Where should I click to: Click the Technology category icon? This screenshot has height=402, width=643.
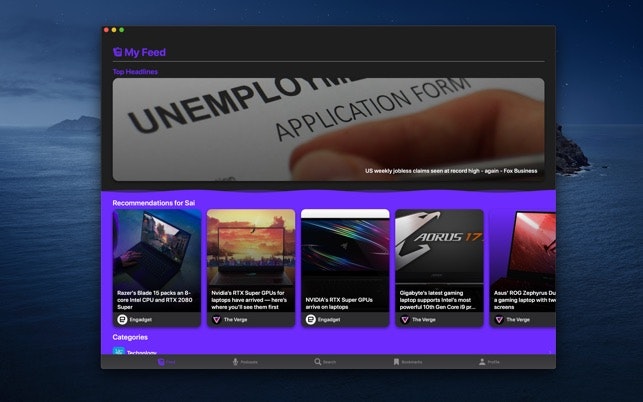click(x=119, y=351)
